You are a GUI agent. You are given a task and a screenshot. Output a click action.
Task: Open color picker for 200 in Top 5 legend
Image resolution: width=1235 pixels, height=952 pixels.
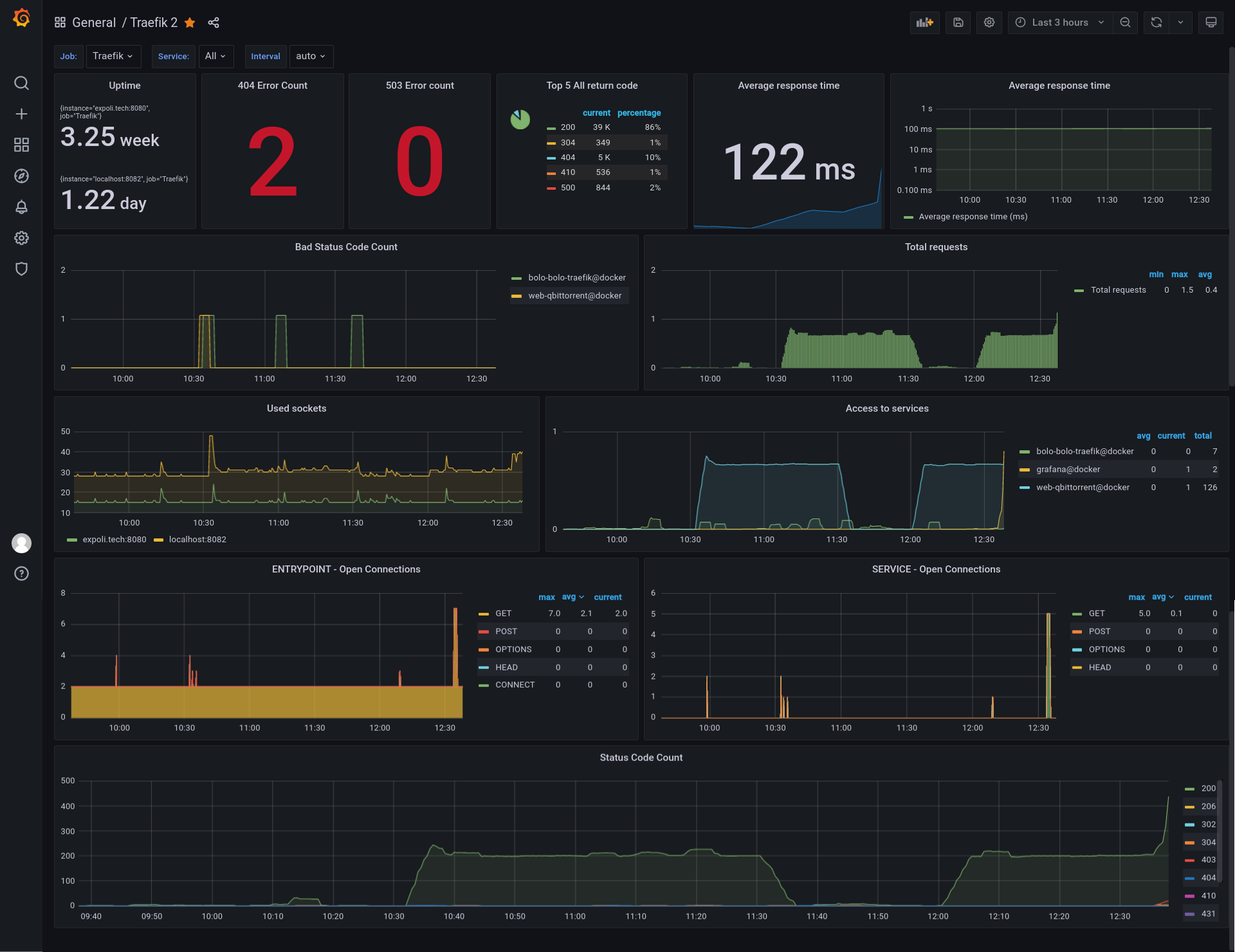pos(551,128)
